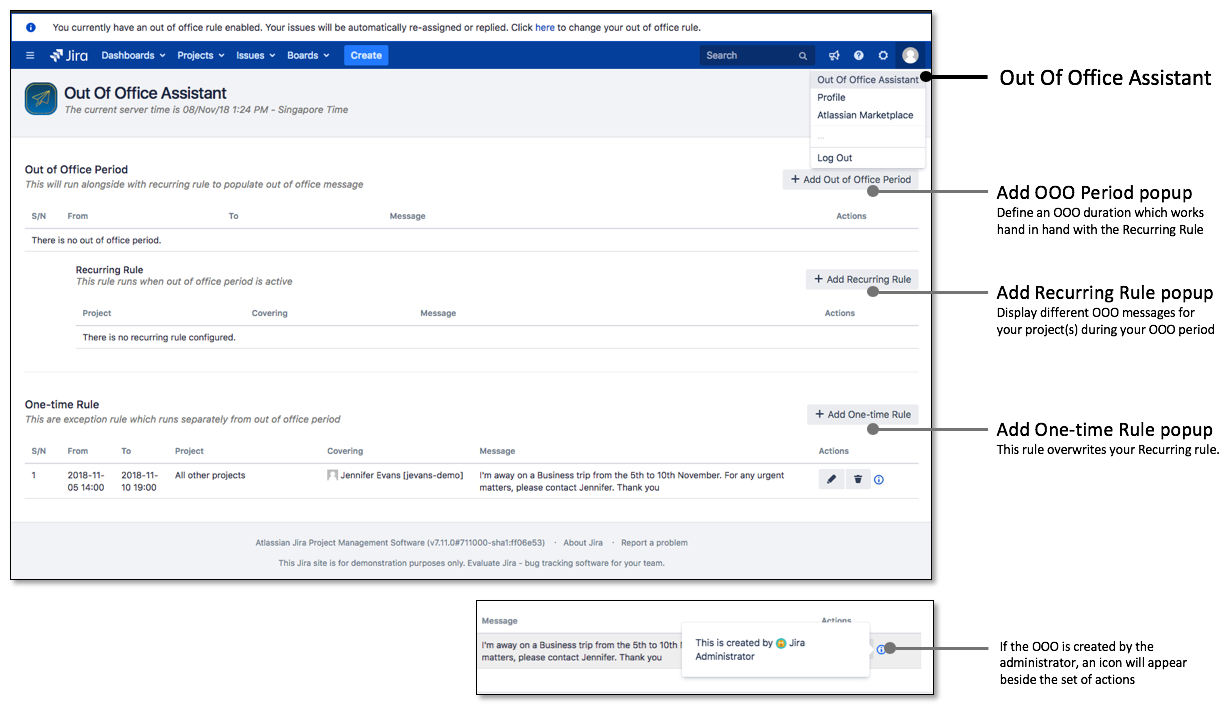
Task: Expand the Projects dropdown
Action: coord(201,56)
